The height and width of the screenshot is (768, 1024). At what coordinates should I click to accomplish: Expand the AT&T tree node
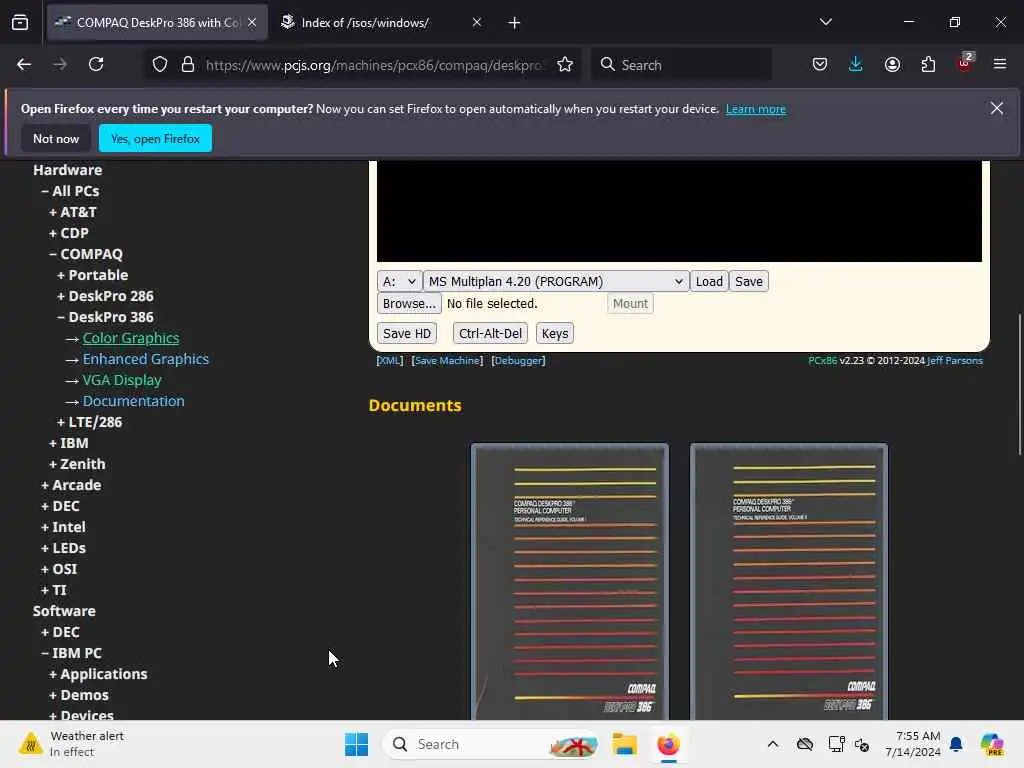(x=72, y=212)
